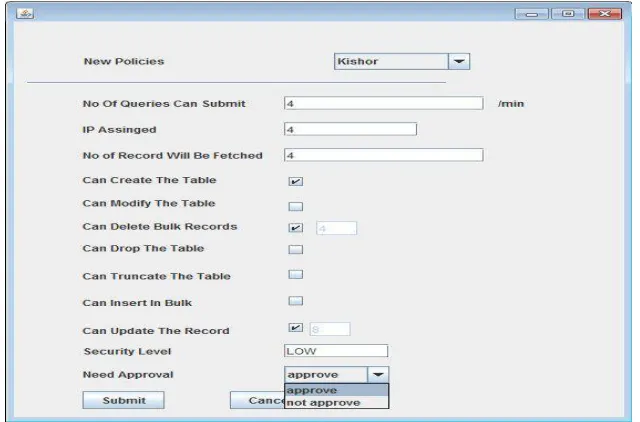Focus the No of Record Will Be Fetched field

pos(384,155)
